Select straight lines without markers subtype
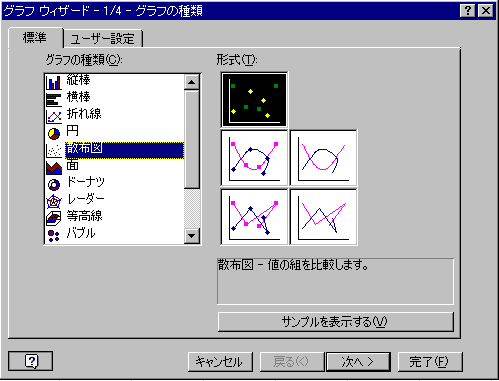This screenshot has height=381, width=499. (x=324, y=217)
